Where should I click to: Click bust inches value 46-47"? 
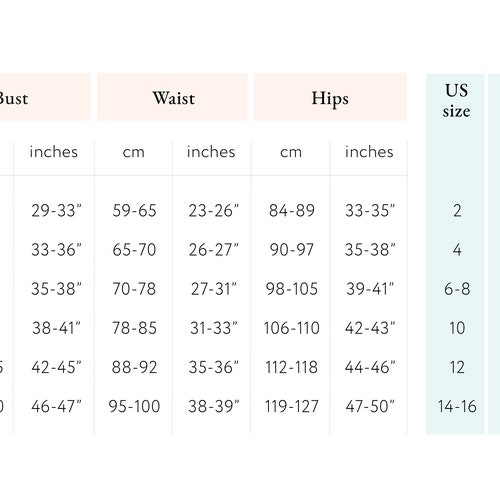[56, 406]
